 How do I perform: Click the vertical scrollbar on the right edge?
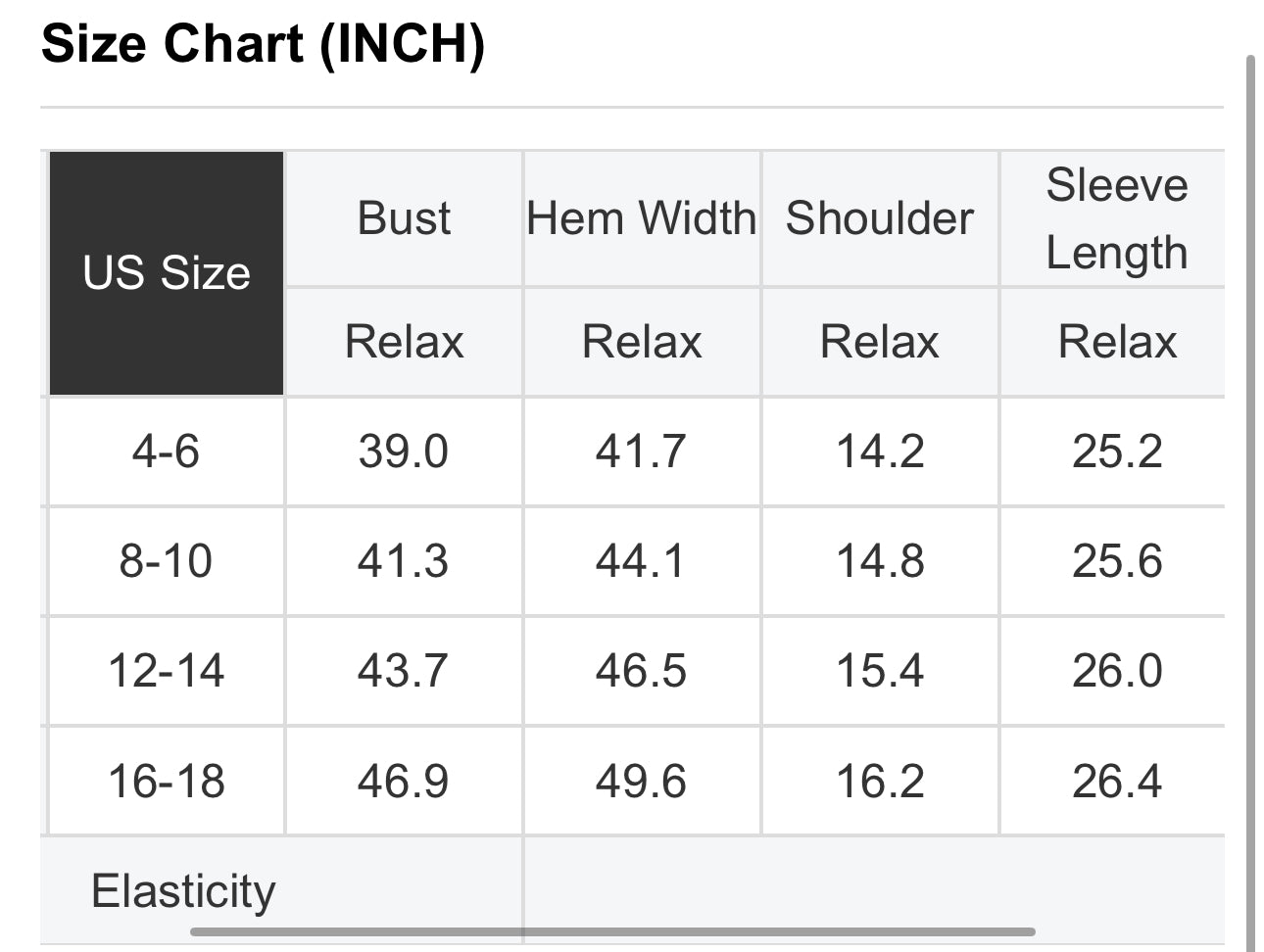point(1249,490)
